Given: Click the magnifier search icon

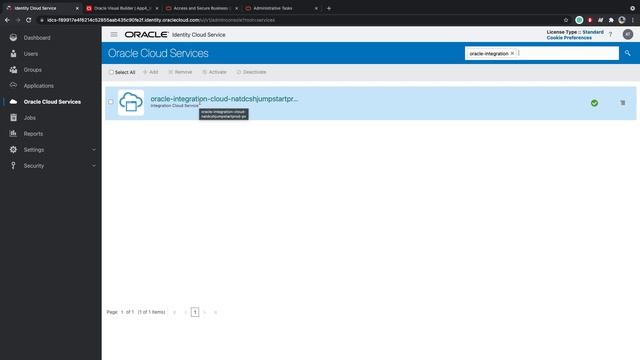Looking at the screenshot, I should pyautogui.click(x=627, y=53).
